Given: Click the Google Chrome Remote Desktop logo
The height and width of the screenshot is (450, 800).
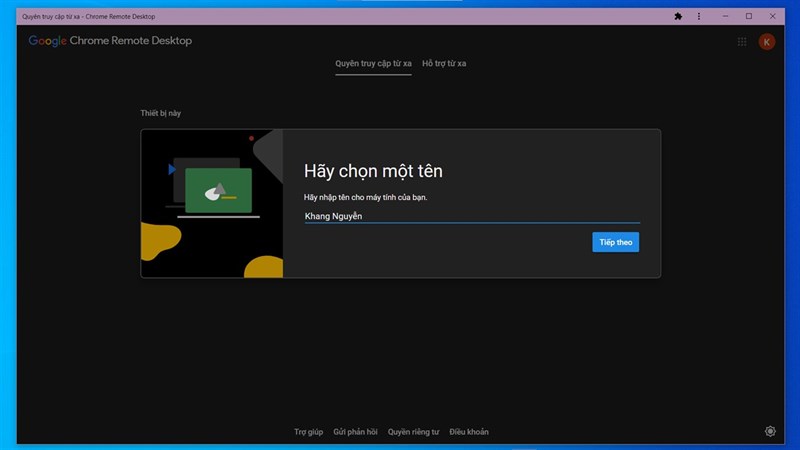Looking at the screenshot, I should coord(110,41).
